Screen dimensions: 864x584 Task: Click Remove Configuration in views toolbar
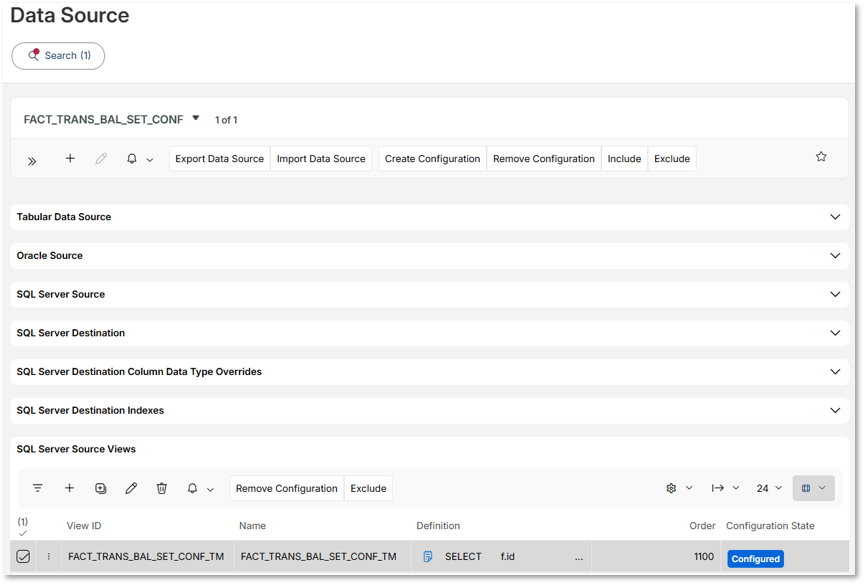click(287, 489)
